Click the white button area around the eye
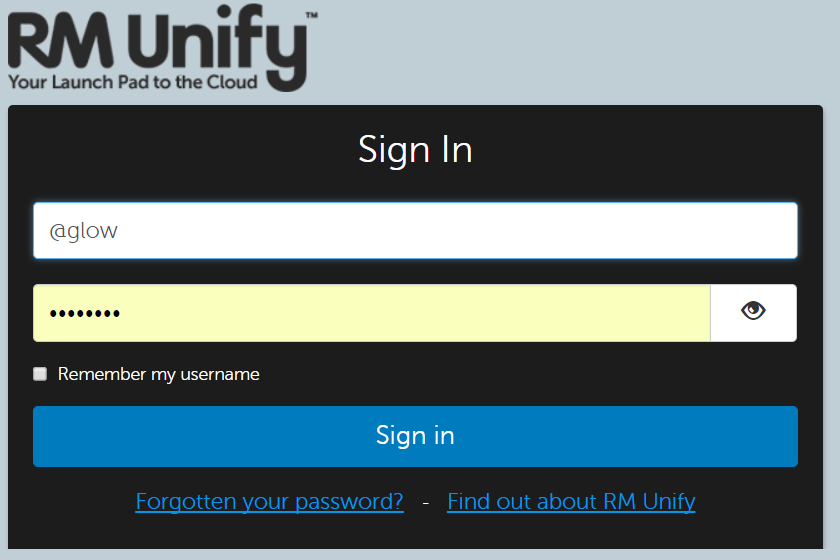840x560 pixels. [754, 313]
